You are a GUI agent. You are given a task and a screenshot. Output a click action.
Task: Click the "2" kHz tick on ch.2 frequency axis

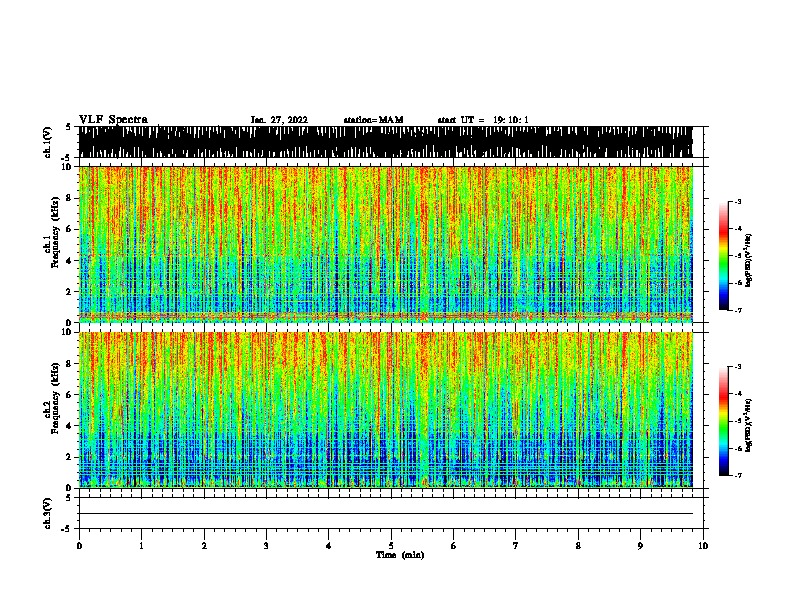69,457
